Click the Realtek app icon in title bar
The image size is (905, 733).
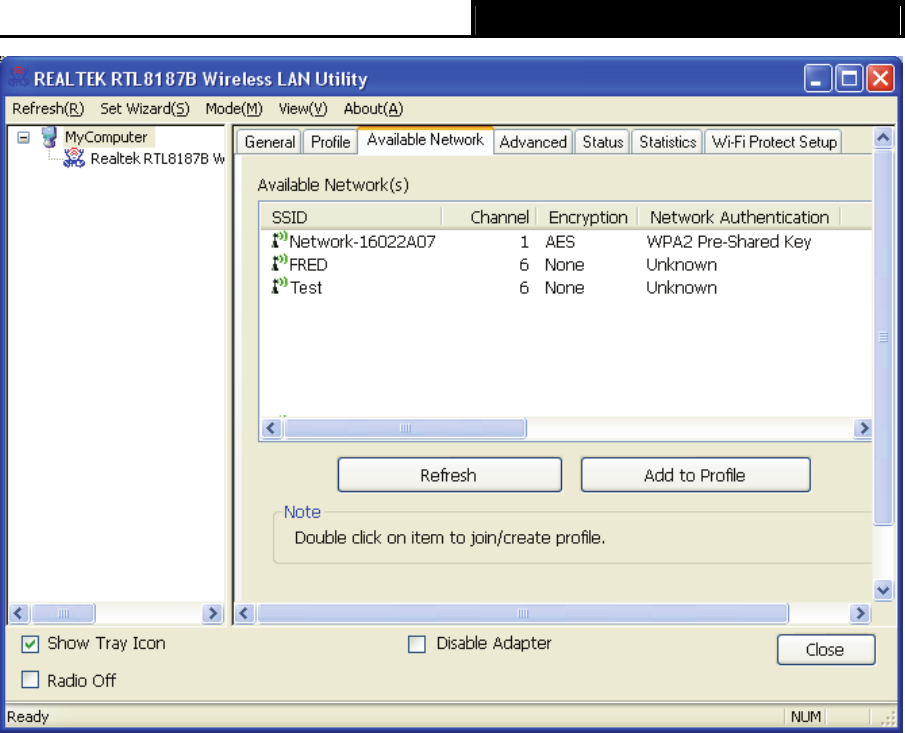[x=18, y=77]
